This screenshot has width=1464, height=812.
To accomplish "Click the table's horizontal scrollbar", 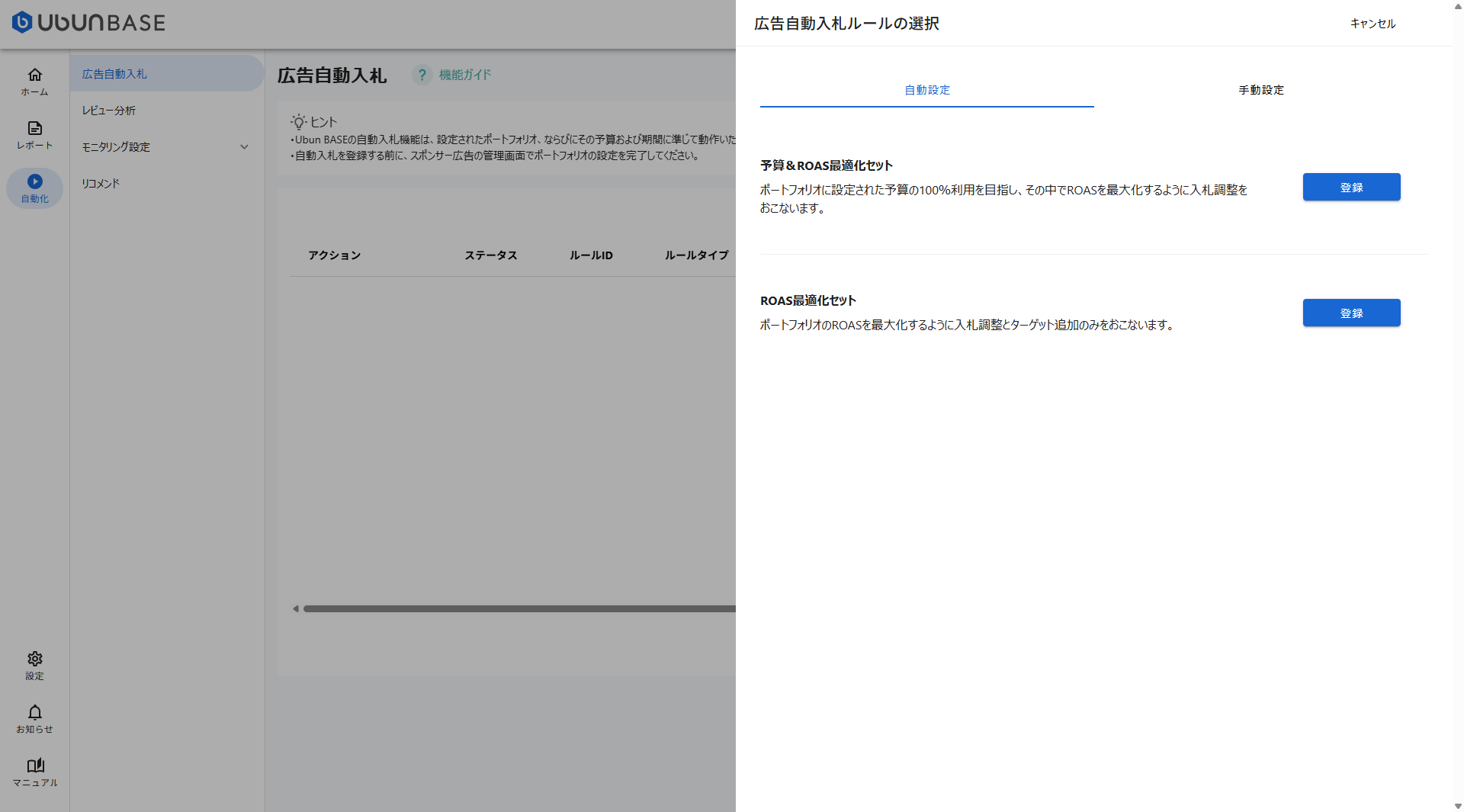I will 518,608.
